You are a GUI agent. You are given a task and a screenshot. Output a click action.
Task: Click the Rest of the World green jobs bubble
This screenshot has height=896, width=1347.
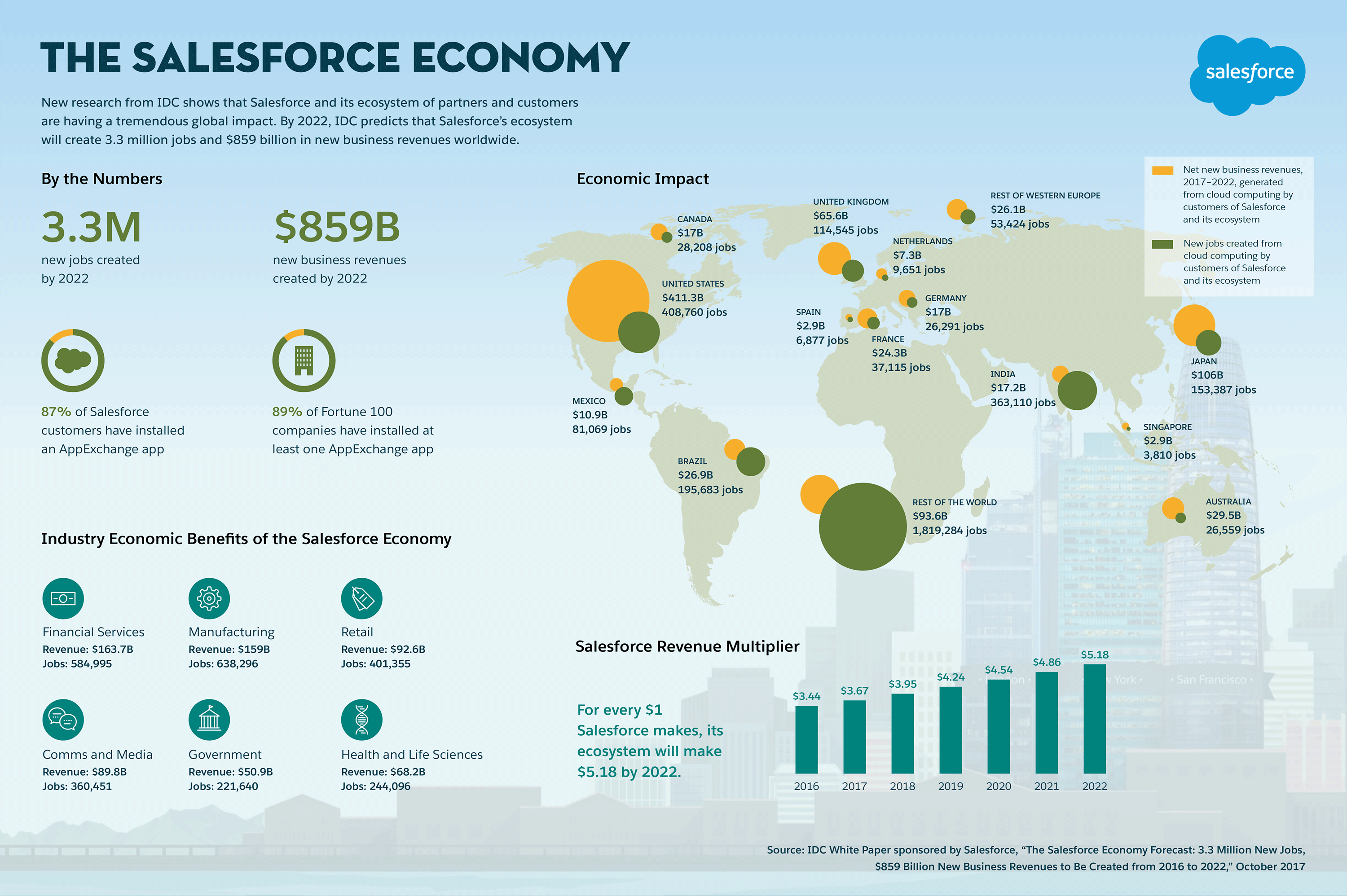click(x=863, y=526)
